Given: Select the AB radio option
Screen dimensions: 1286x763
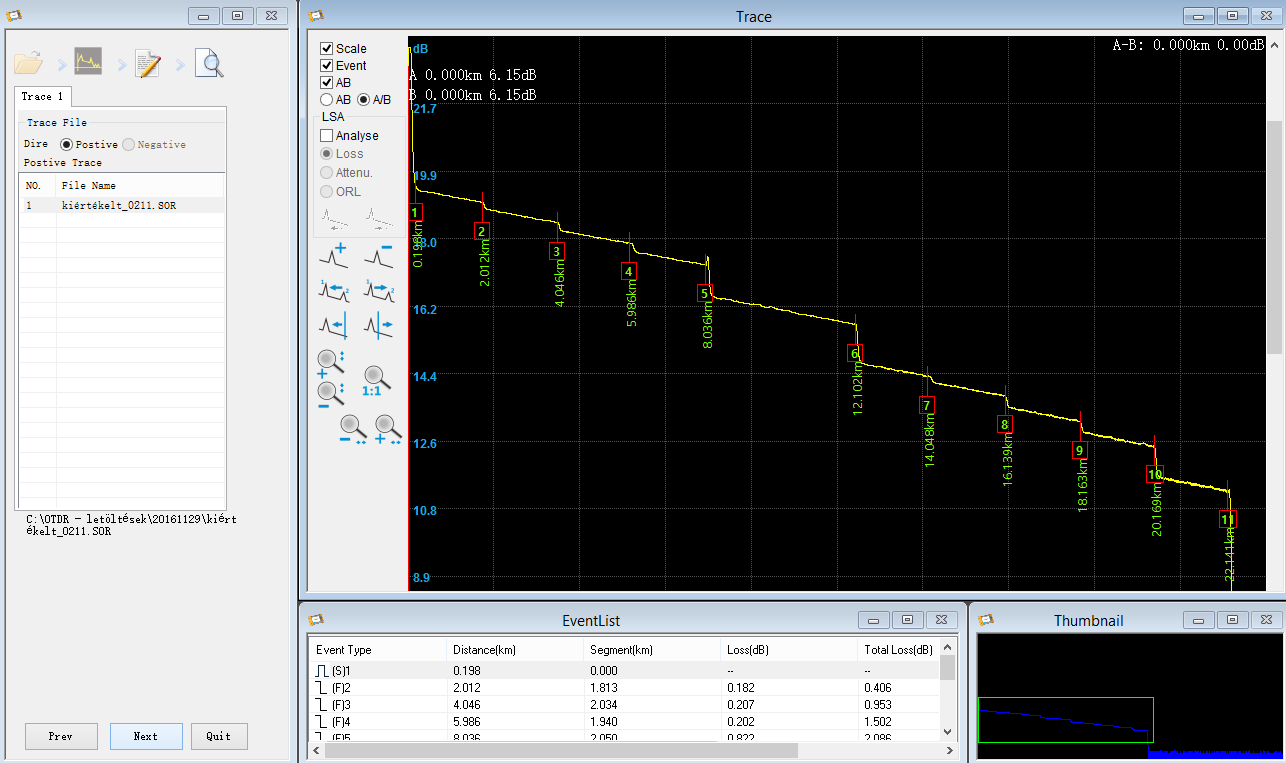Looking at the screenshot, I should click(x=326, y=100).
